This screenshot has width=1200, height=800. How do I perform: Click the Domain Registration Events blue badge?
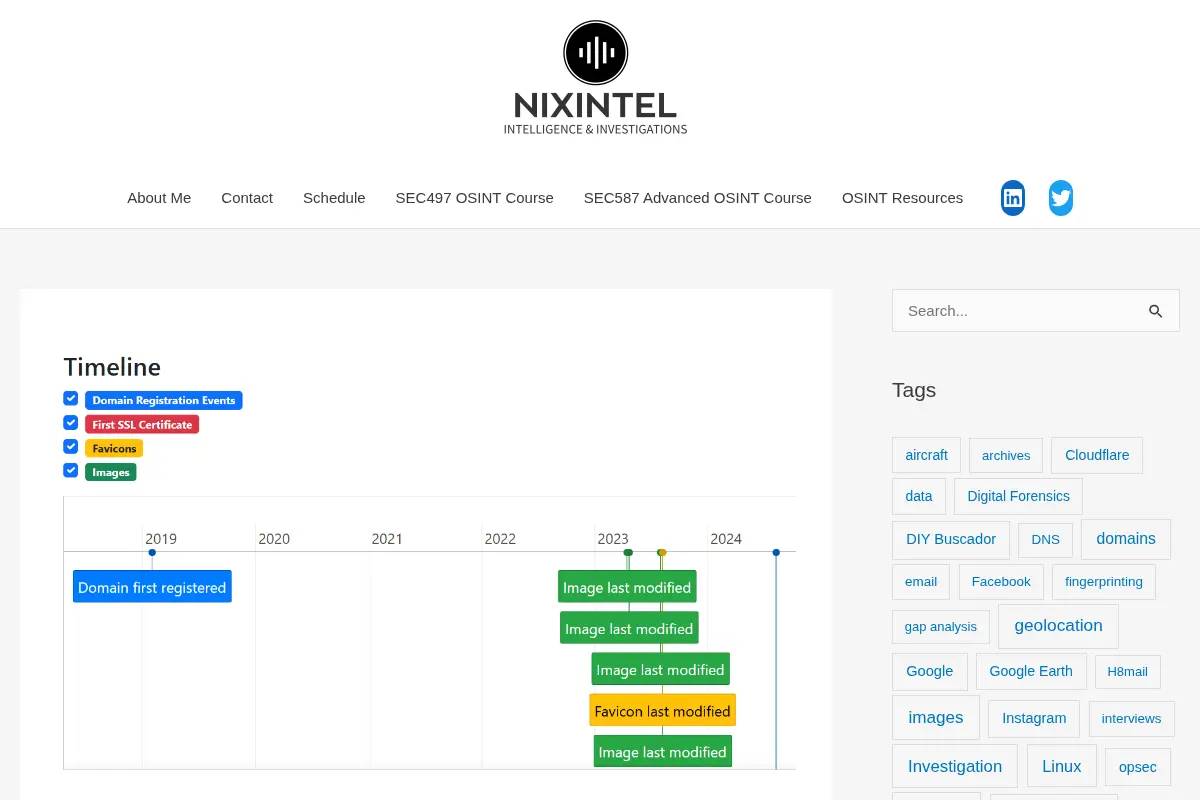click(x=164, y=400)
